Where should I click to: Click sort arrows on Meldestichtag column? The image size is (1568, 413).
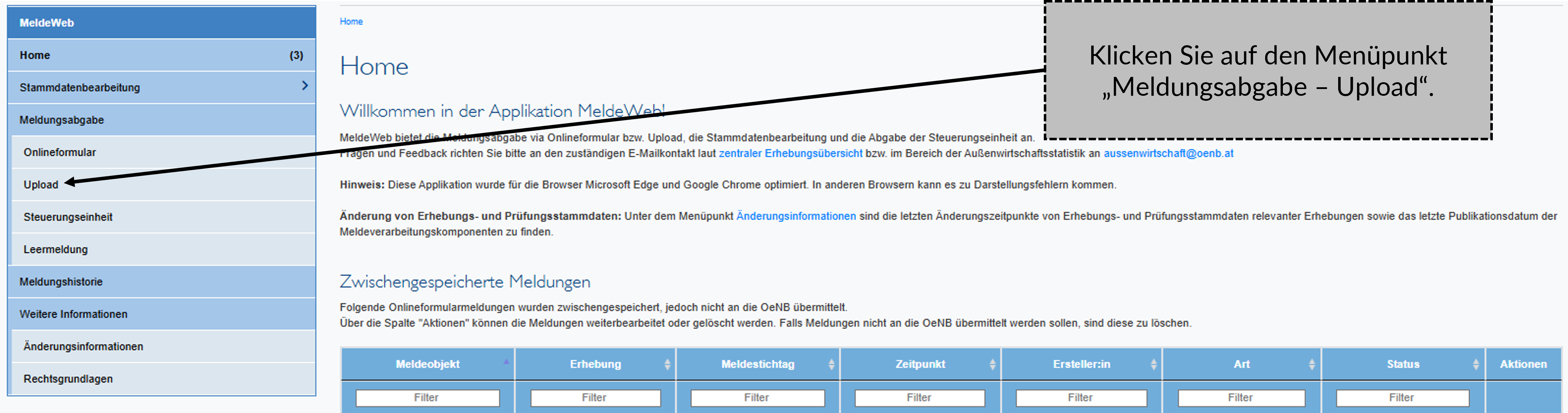click(x=831, y=364)
